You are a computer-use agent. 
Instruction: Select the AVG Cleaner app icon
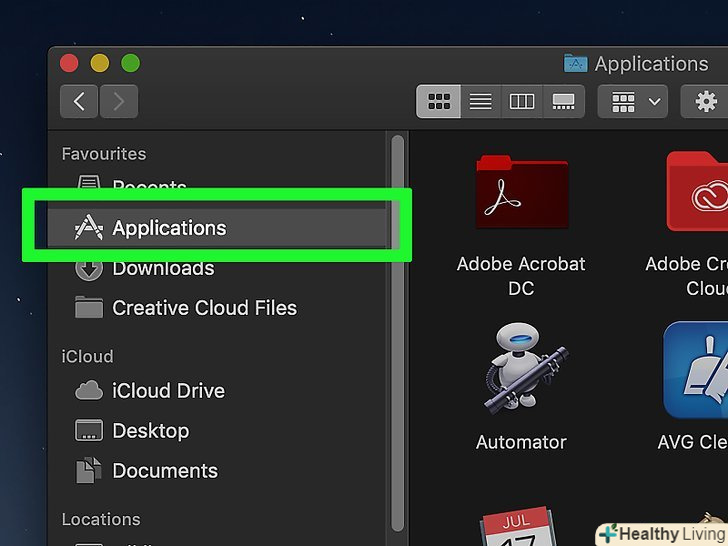point(696,370)
